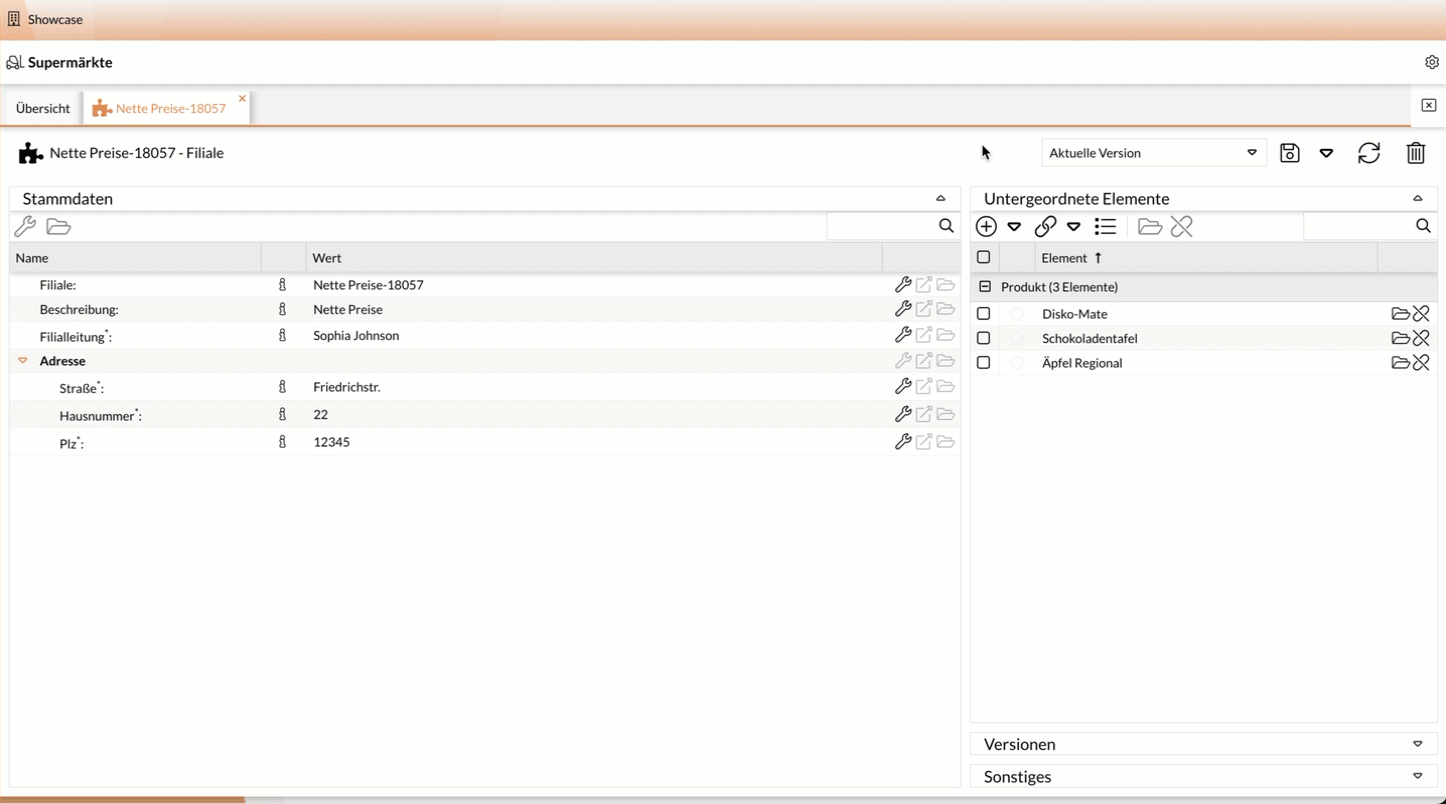The width and height of the screenshot is (1446, 804).
Task: Unlink the Disko-Mate element
Action: click(x=1421, y=314)
